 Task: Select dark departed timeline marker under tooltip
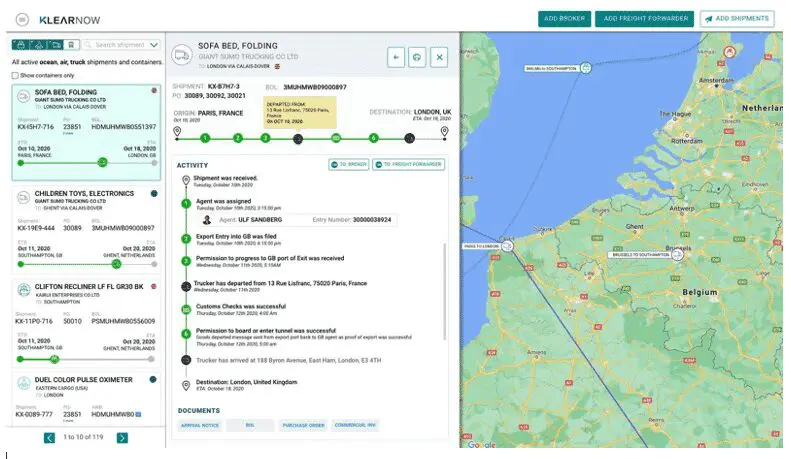pyautogui.click(x=298, y=139)
